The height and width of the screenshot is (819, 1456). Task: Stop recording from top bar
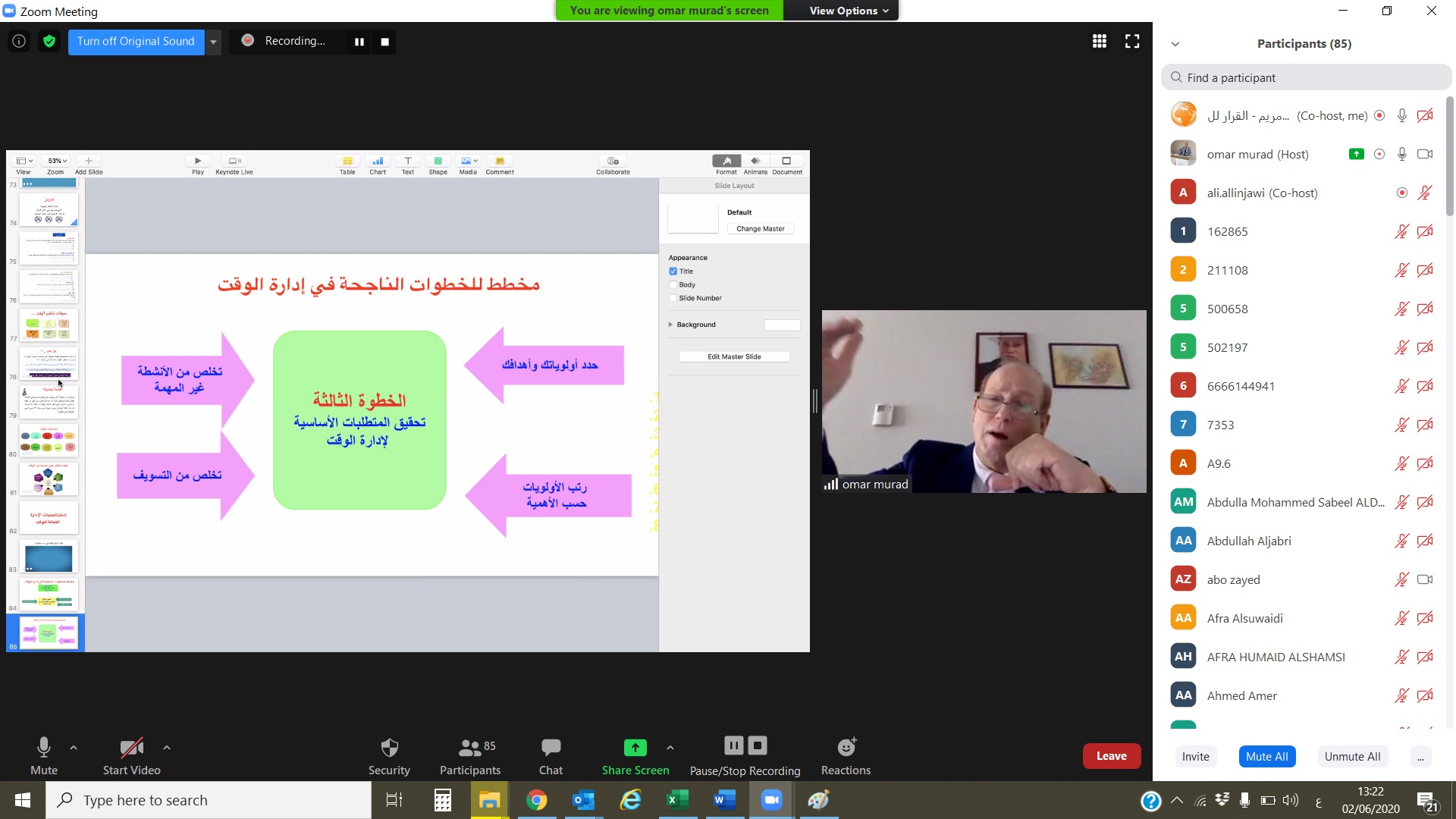(385, 42)
